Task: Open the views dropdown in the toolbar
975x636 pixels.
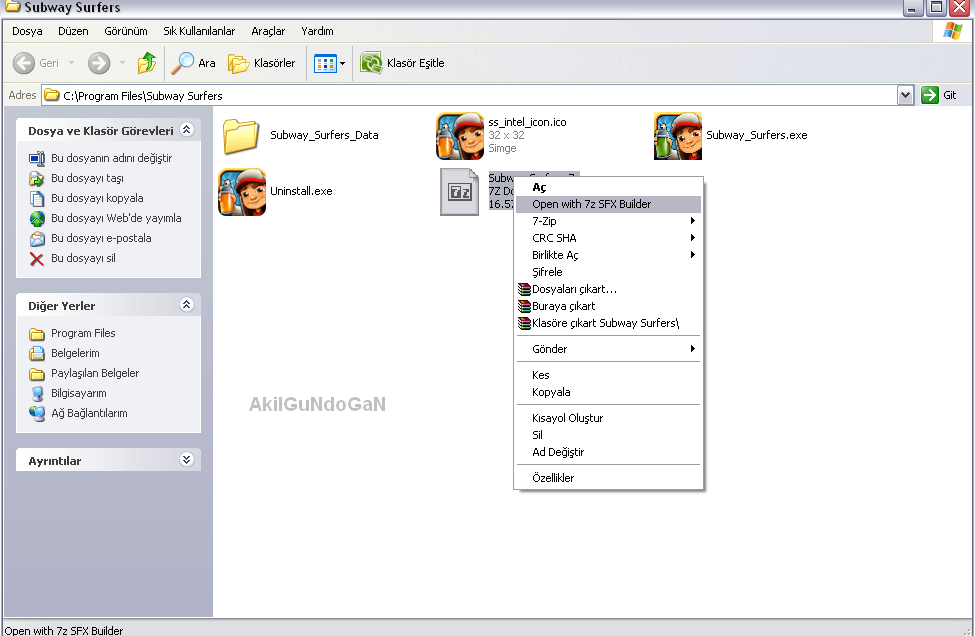Action: click(x=341, y=64)
